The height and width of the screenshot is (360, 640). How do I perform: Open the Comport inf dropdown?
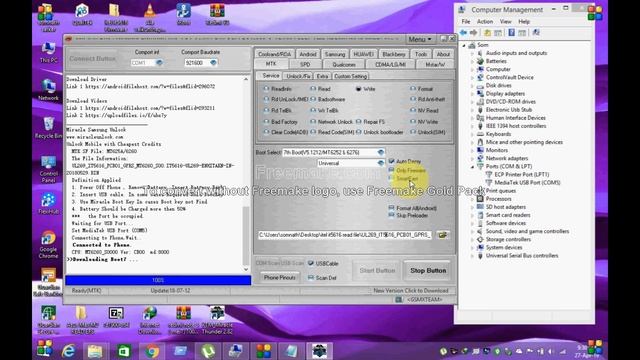click(159, 63)
